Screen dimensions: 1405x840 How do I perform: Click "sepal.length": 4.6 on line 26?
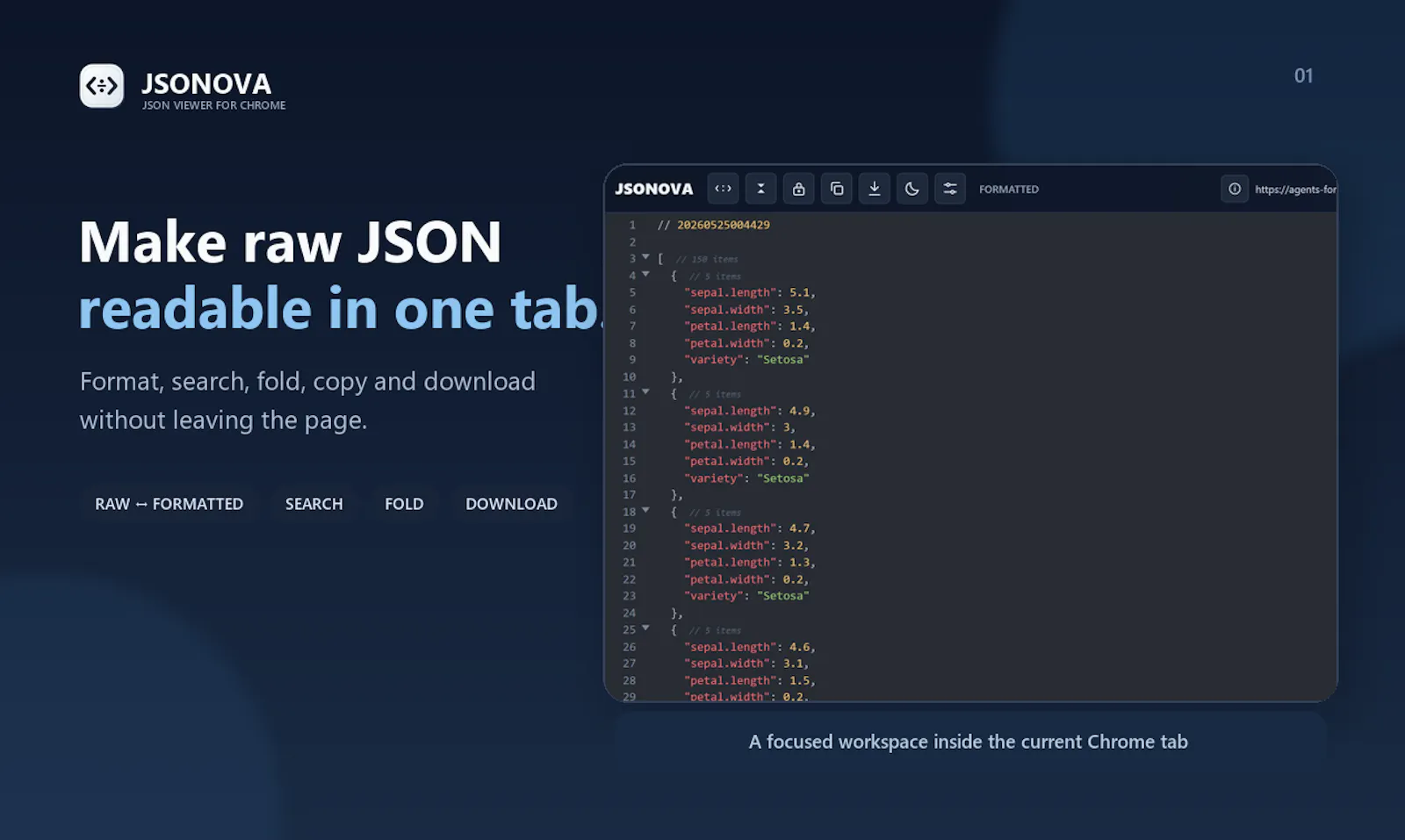pos(750,647)
